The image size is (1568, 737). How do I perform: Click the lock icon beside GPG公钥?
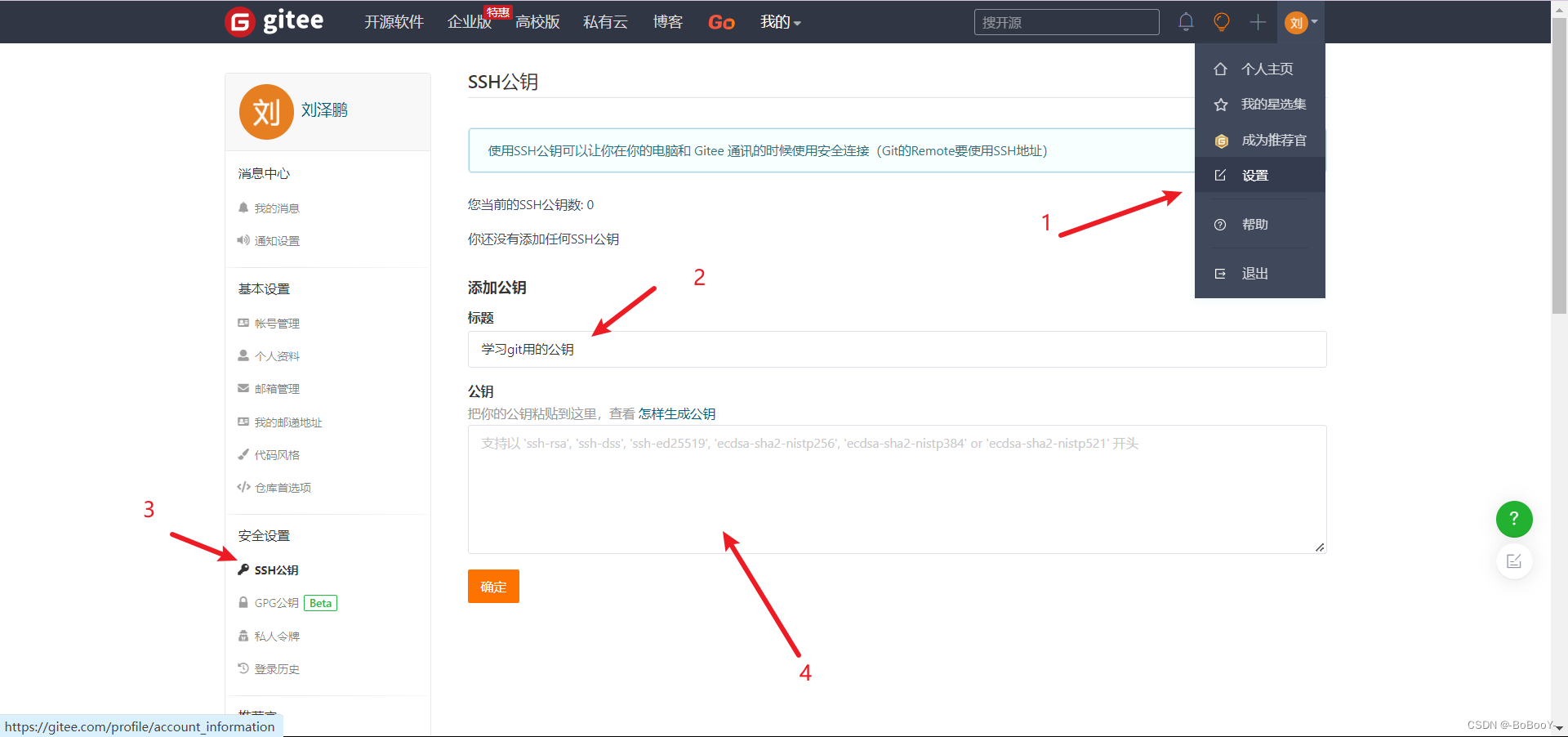pos(243,602)
